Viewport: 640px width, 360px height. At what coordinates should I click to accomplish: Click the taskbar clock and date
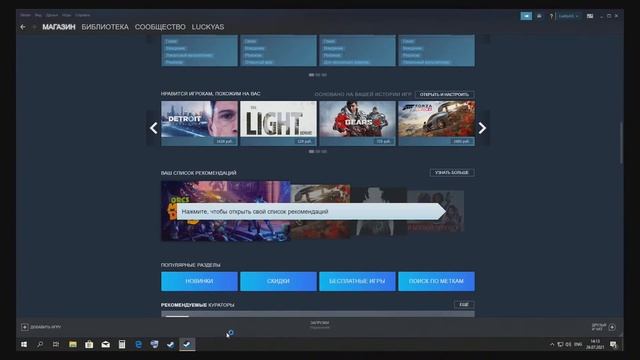pos(595,344)
